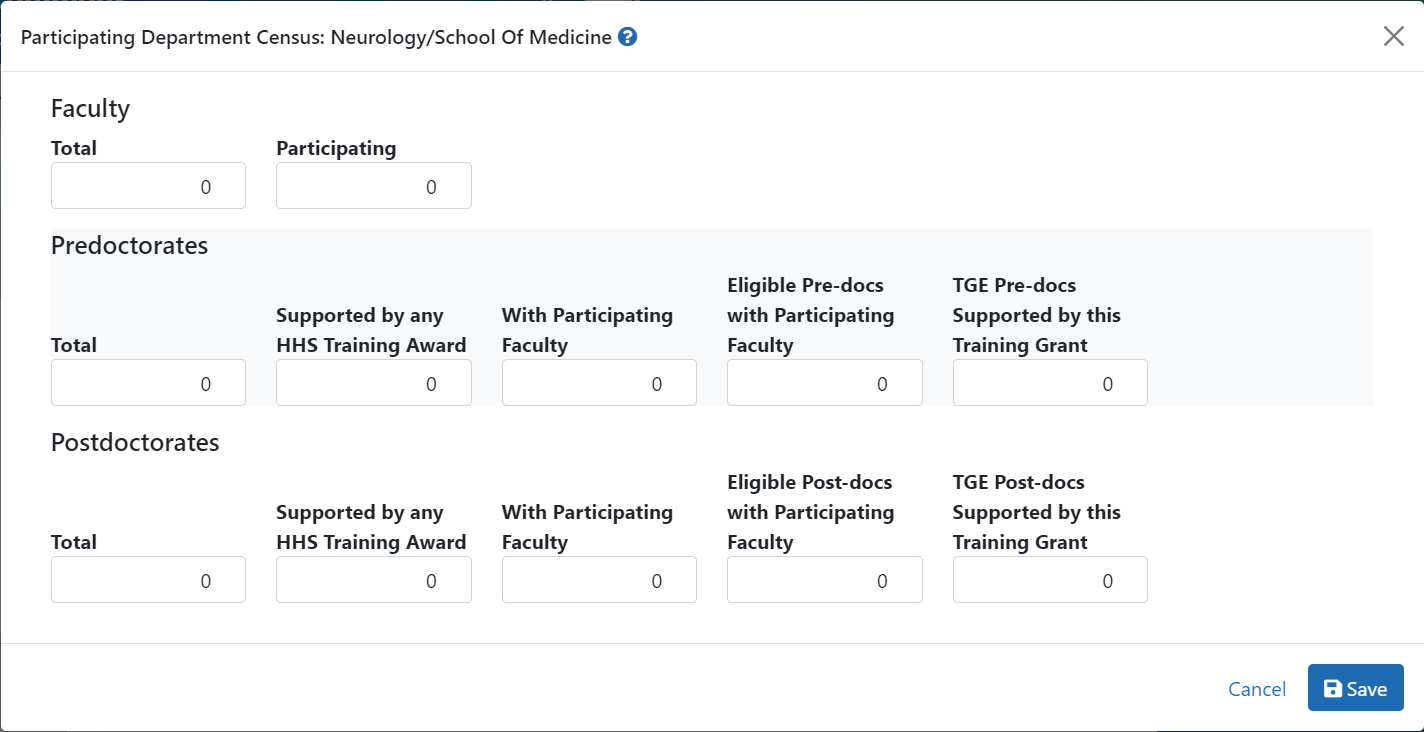
Task: Click Postdoc With Participating Faculty field
Action: point(599,579)
